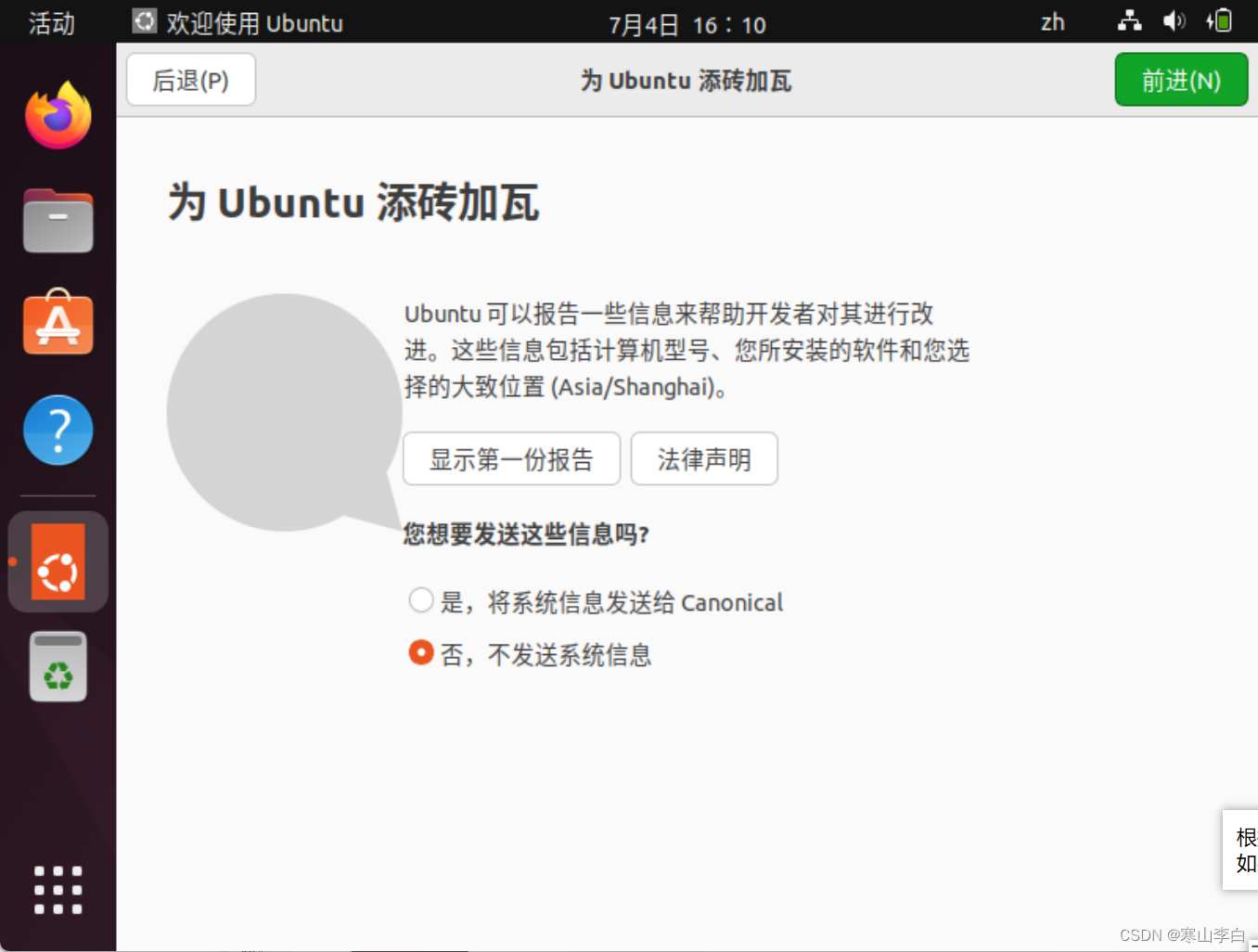
Task: Click the 显示第一份报告 button
Action: coord(511,458)
